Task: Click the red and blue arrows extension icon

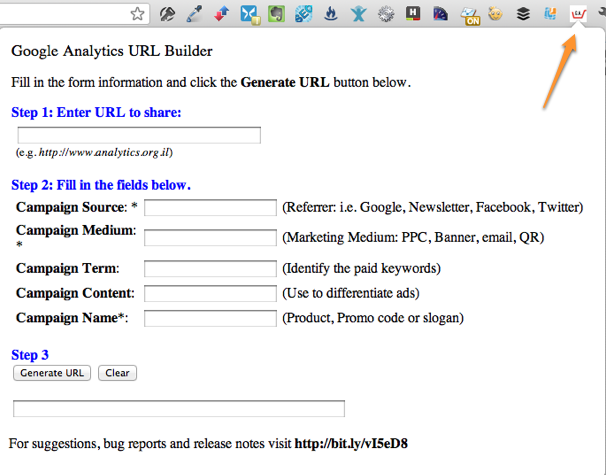Action: pos(220,14)
